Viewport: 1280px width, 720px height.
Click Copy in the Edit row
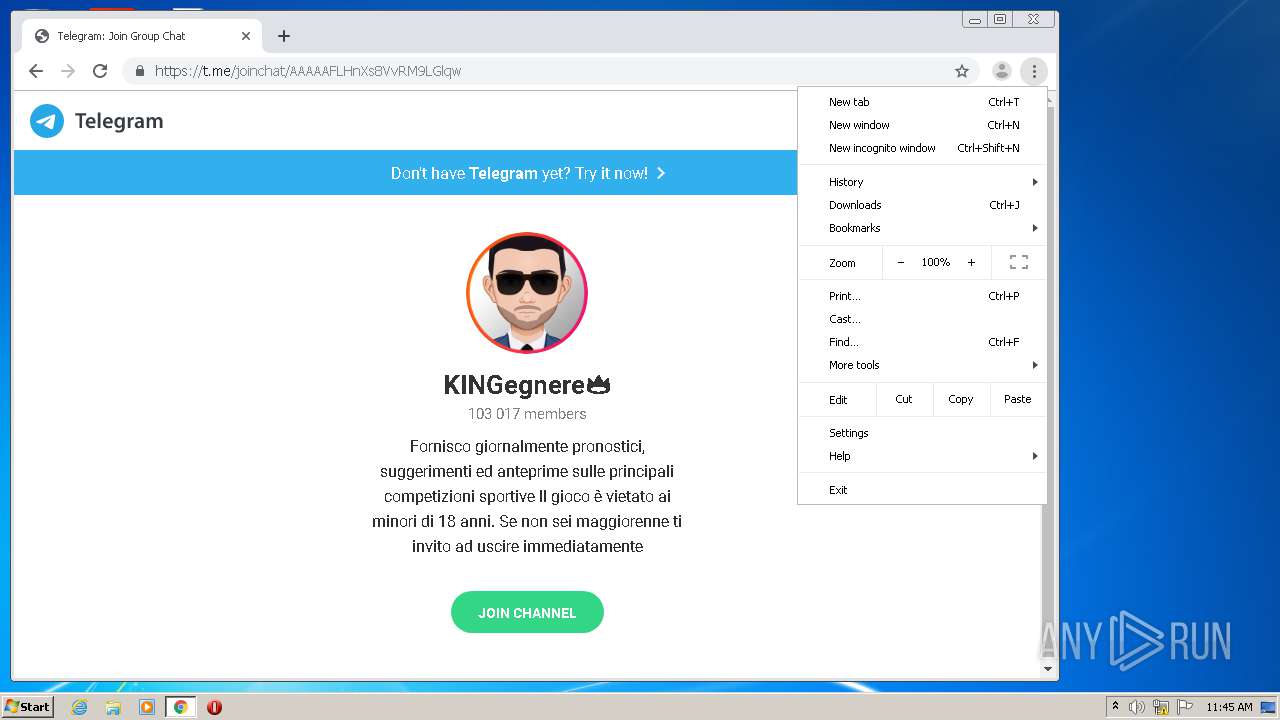point(961,399)
